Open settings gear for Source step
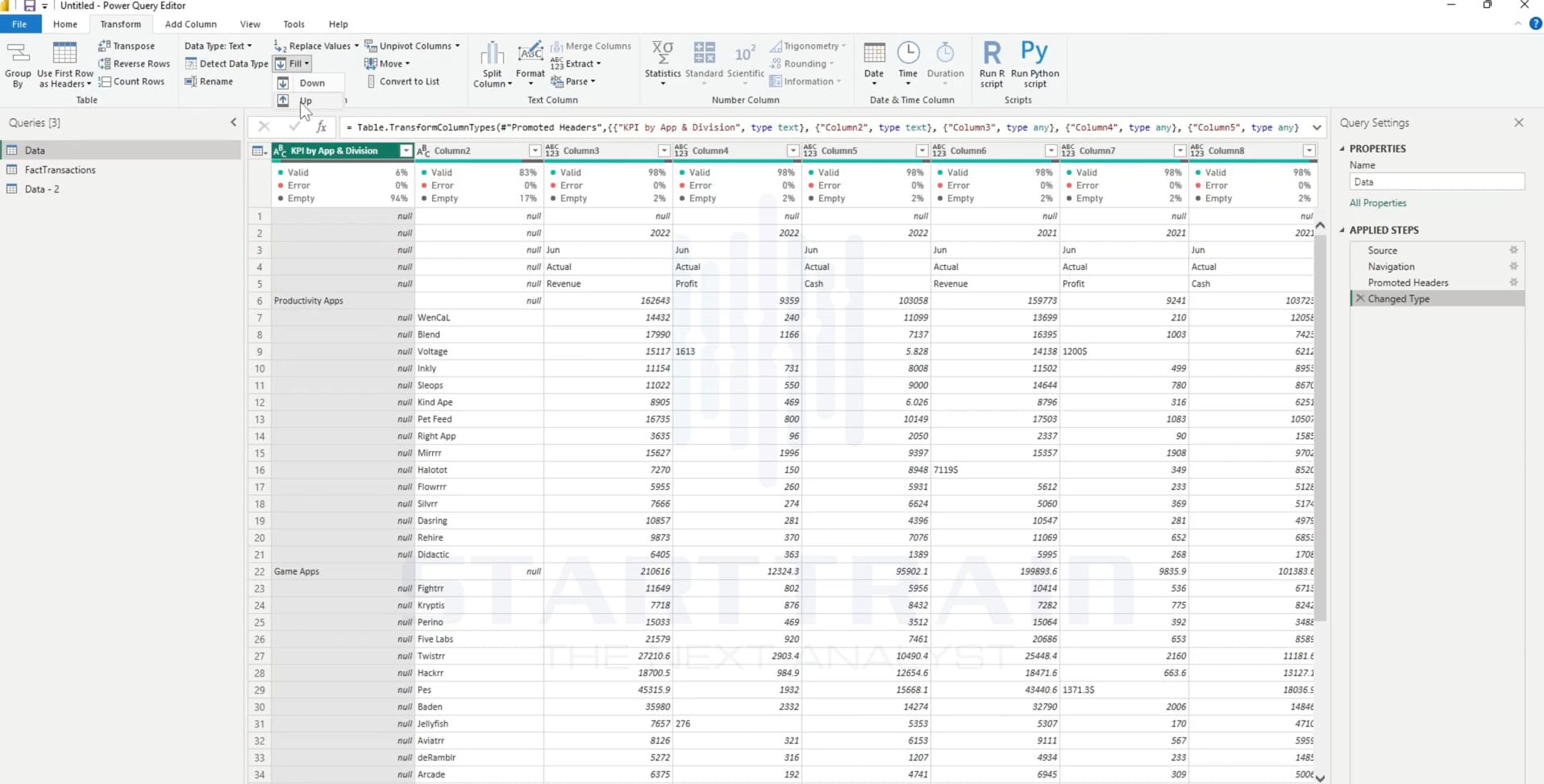Screen dimensions: 1544x784 pyautogui.click(x=1513, y=250)
